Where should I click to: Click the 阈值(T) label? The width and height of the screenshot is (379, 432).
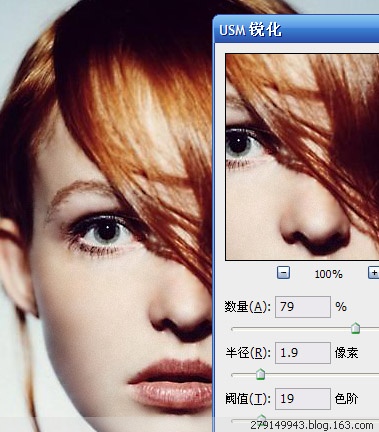click(x=248, y=398)
